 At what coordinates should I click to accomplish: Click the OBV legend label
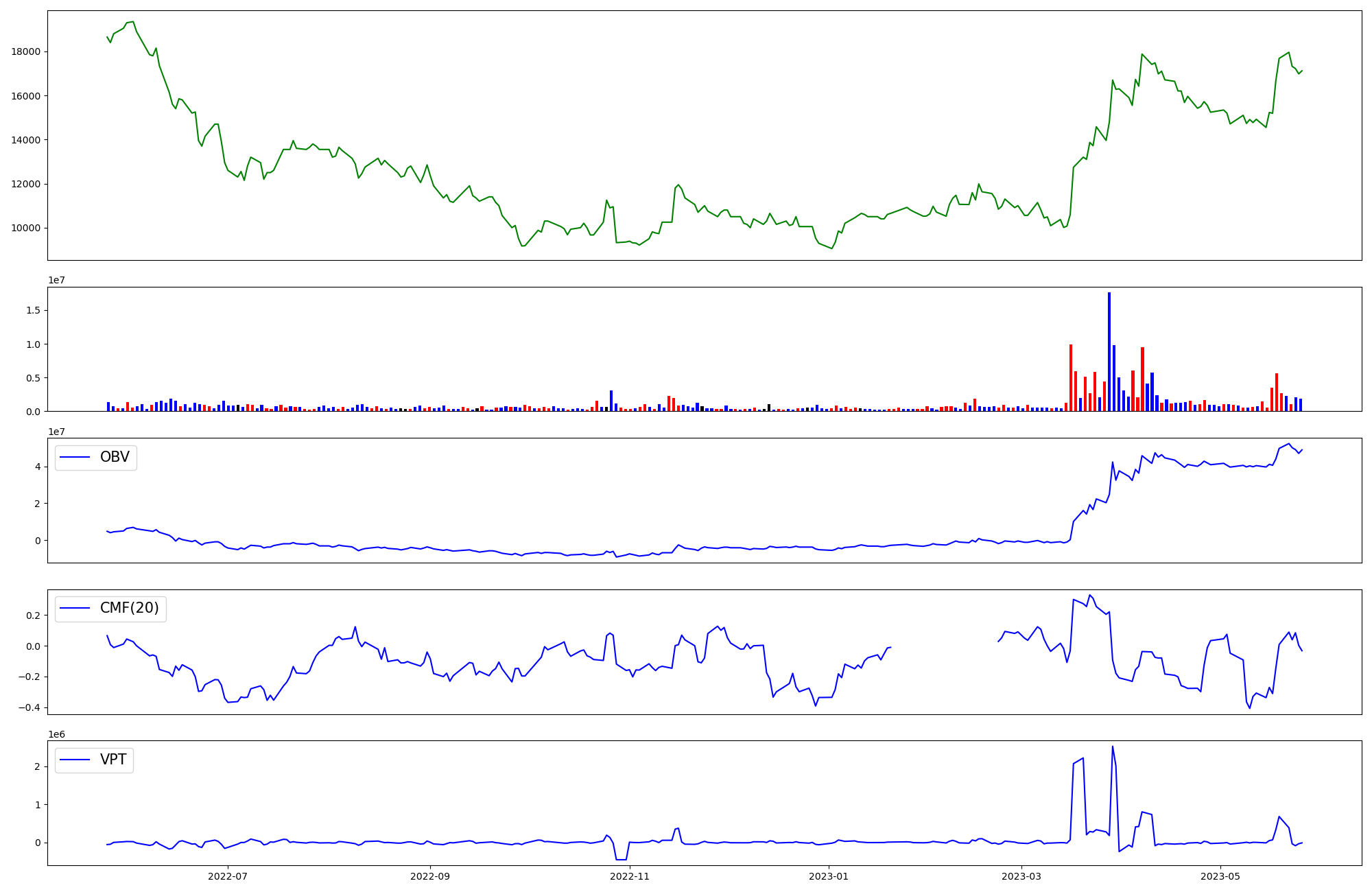point(115,458)
